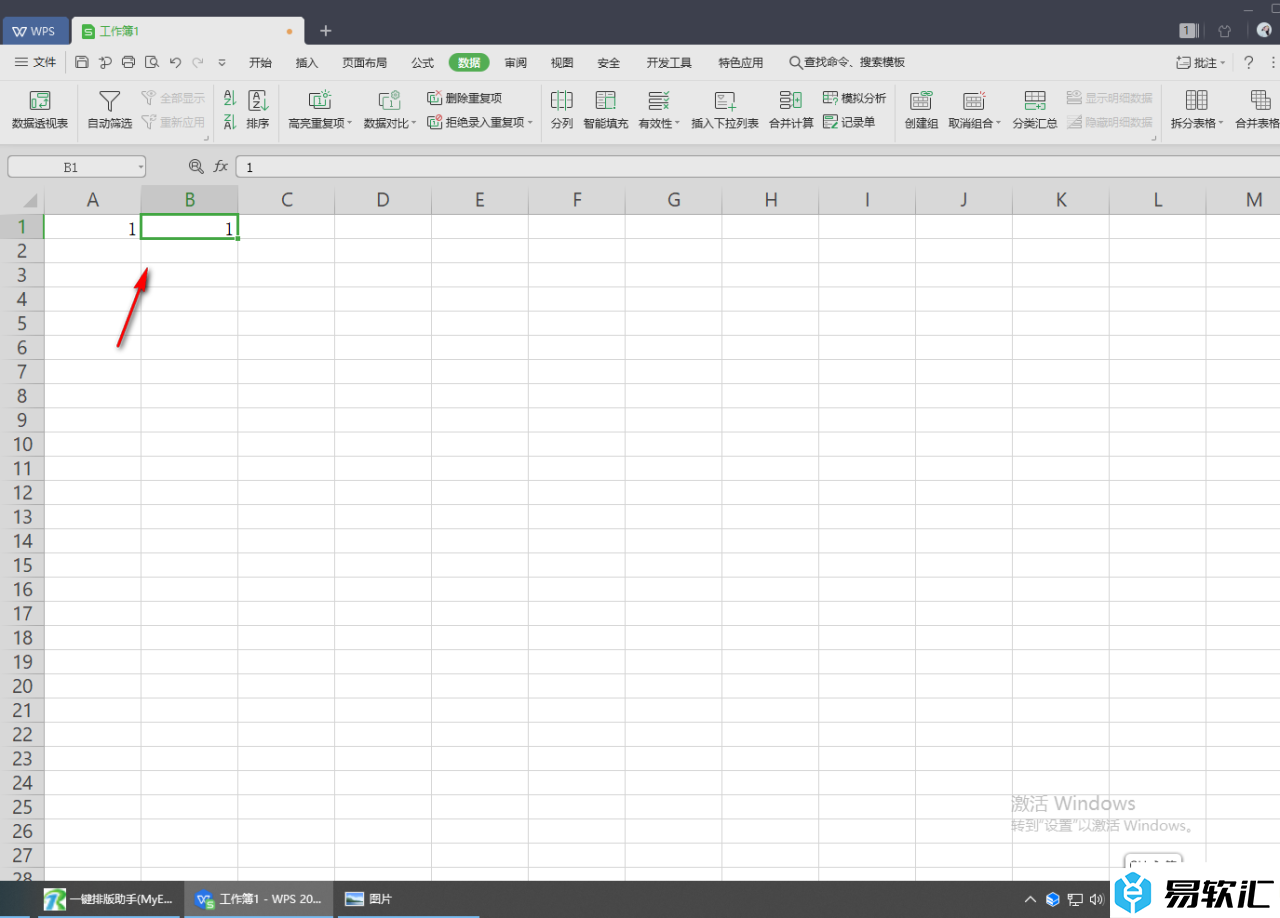The width and height of the screenshot is (1280, 918).
Task: Click the zoom magnifier icon beside fx
Action: click(196, 167)
